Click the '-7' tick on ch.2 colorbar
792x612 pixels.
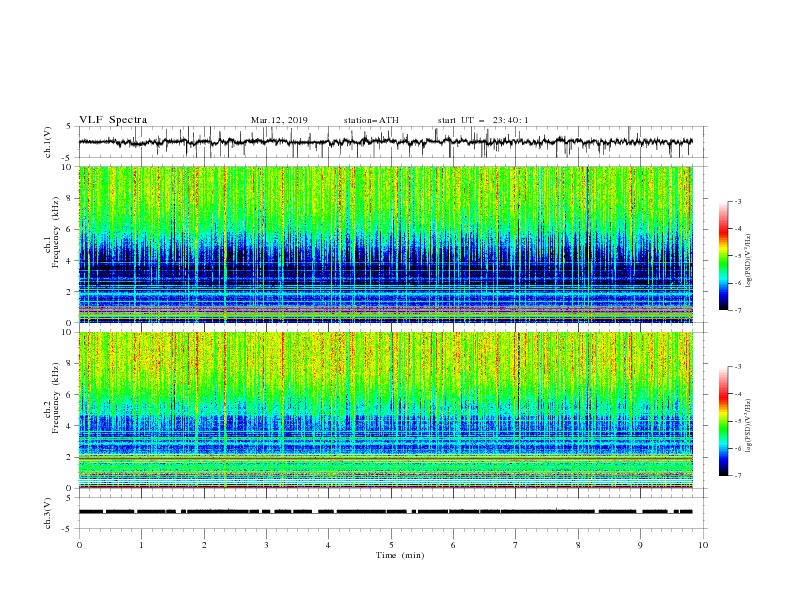[x=737, y=476]
